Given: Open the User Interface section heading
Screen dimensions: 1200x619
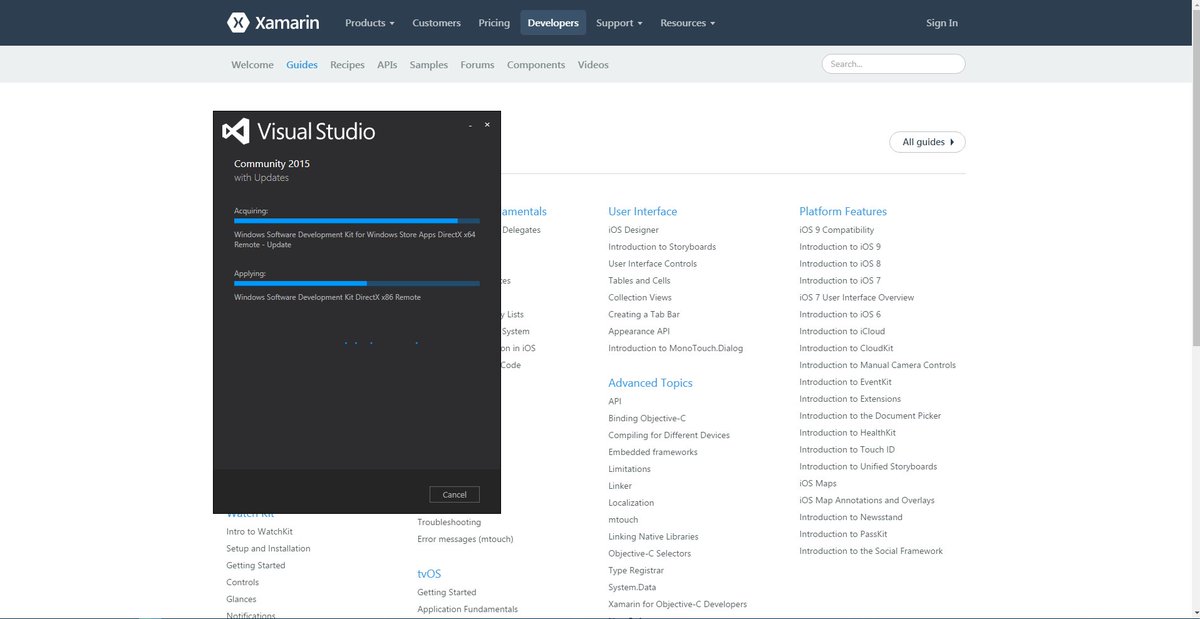Looking at the screenshot, I should pyautogui.click(x=643, y=211).
